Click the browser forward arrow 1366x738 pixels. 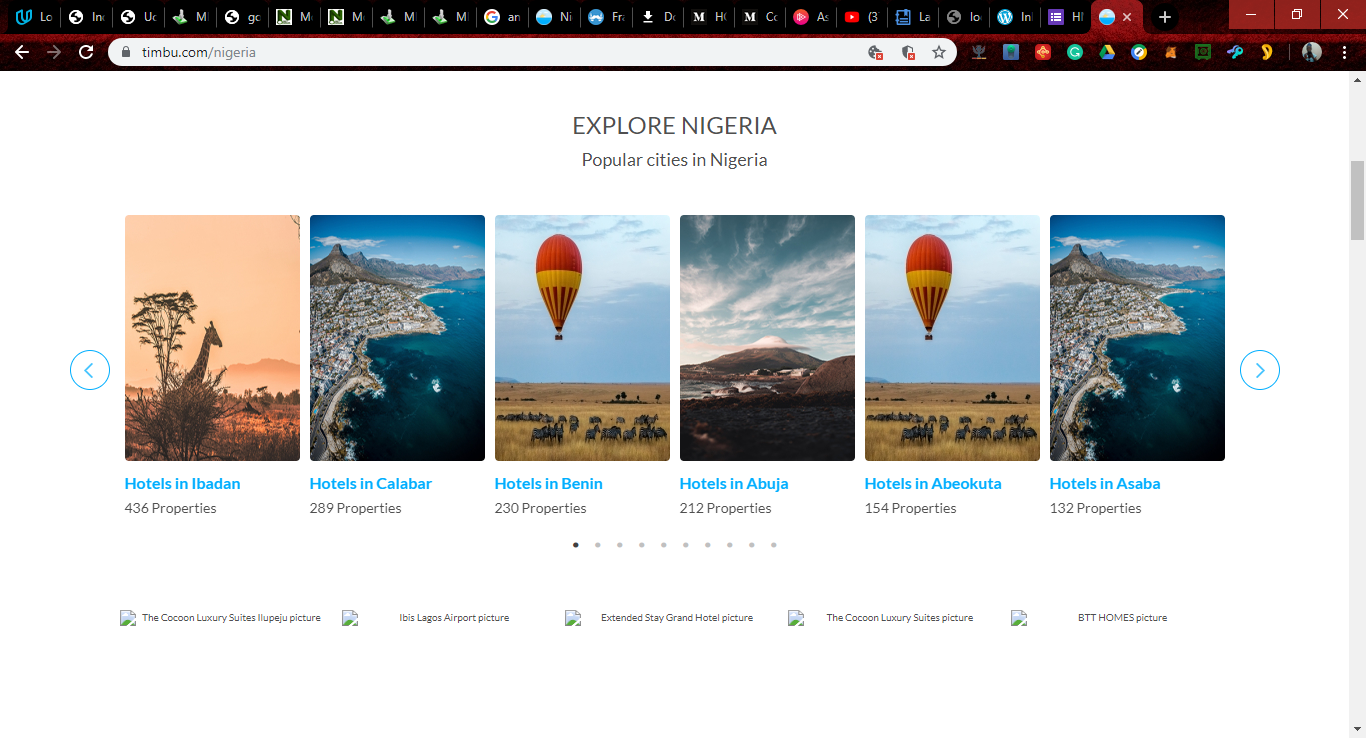tap(54, 52)
